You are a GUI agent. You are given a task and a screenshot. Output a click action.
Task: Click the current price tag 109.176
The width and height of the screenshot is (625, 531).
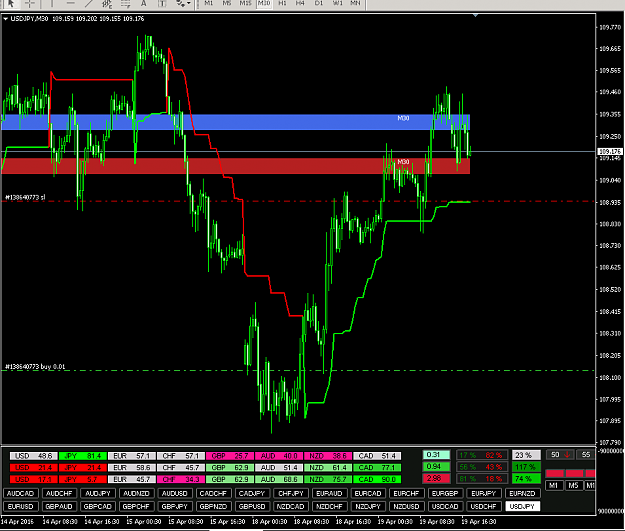coord(610,151)
